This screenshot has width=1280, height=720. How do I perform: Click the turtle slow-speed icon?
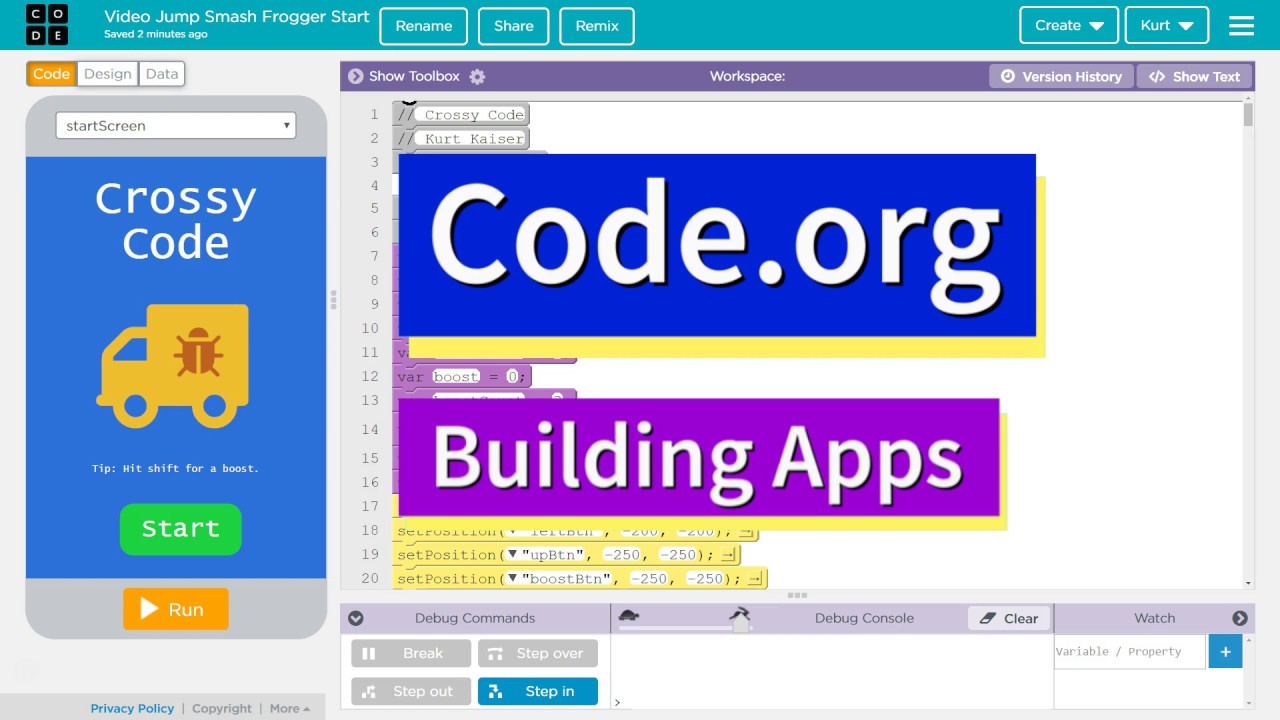(x=629, y=615)
